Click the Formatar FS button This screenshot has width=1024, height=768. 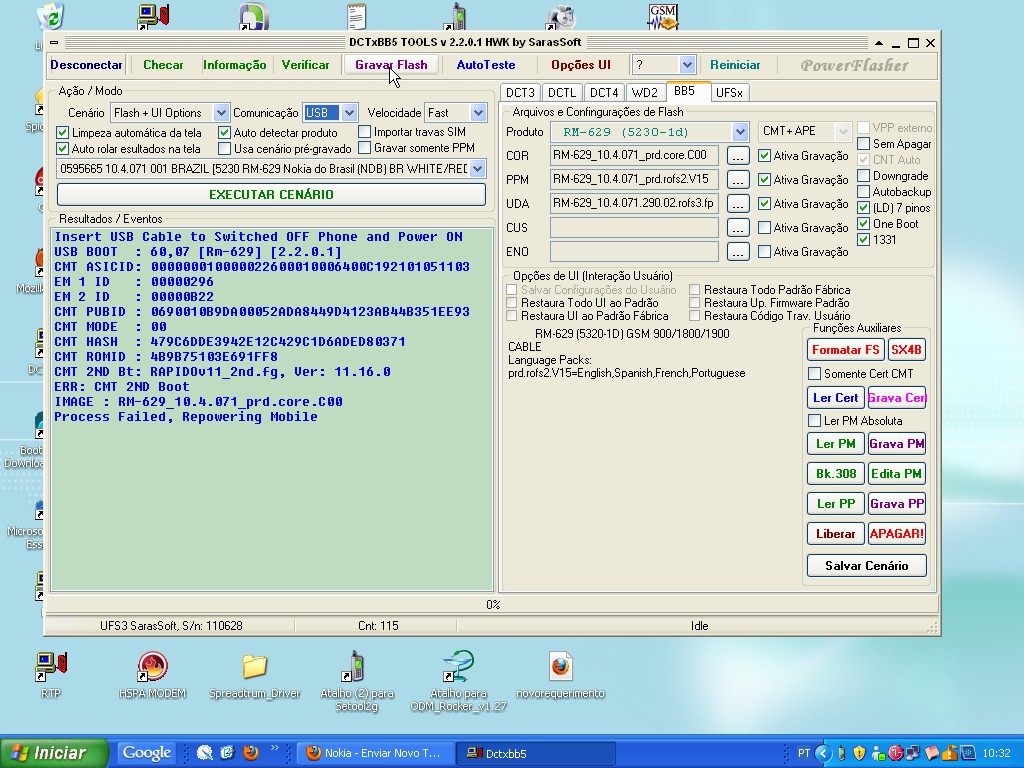tap(846, 349)
